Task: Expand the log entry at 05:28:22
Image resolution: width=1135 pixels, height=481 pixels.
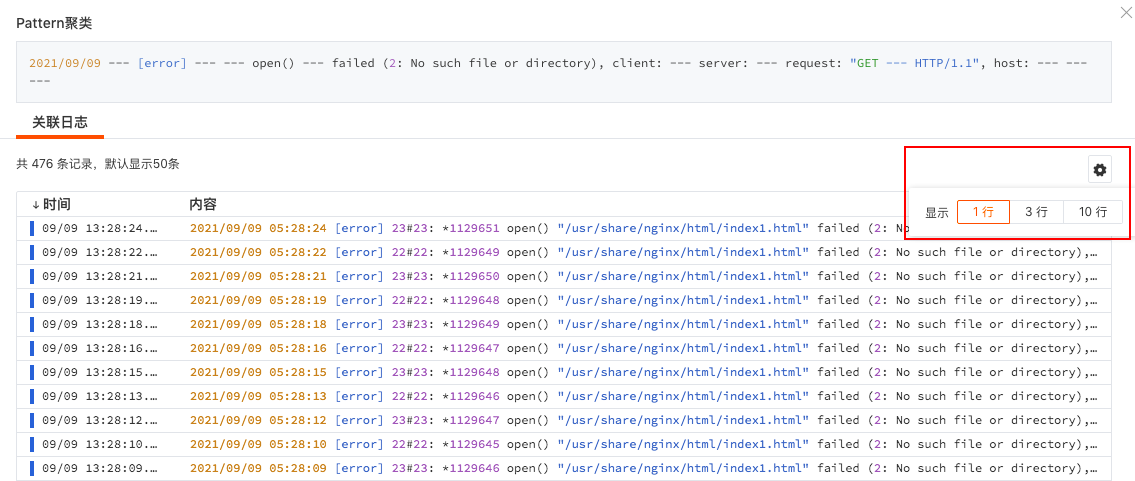Action: pyautogui.click(x=600, y=252)
